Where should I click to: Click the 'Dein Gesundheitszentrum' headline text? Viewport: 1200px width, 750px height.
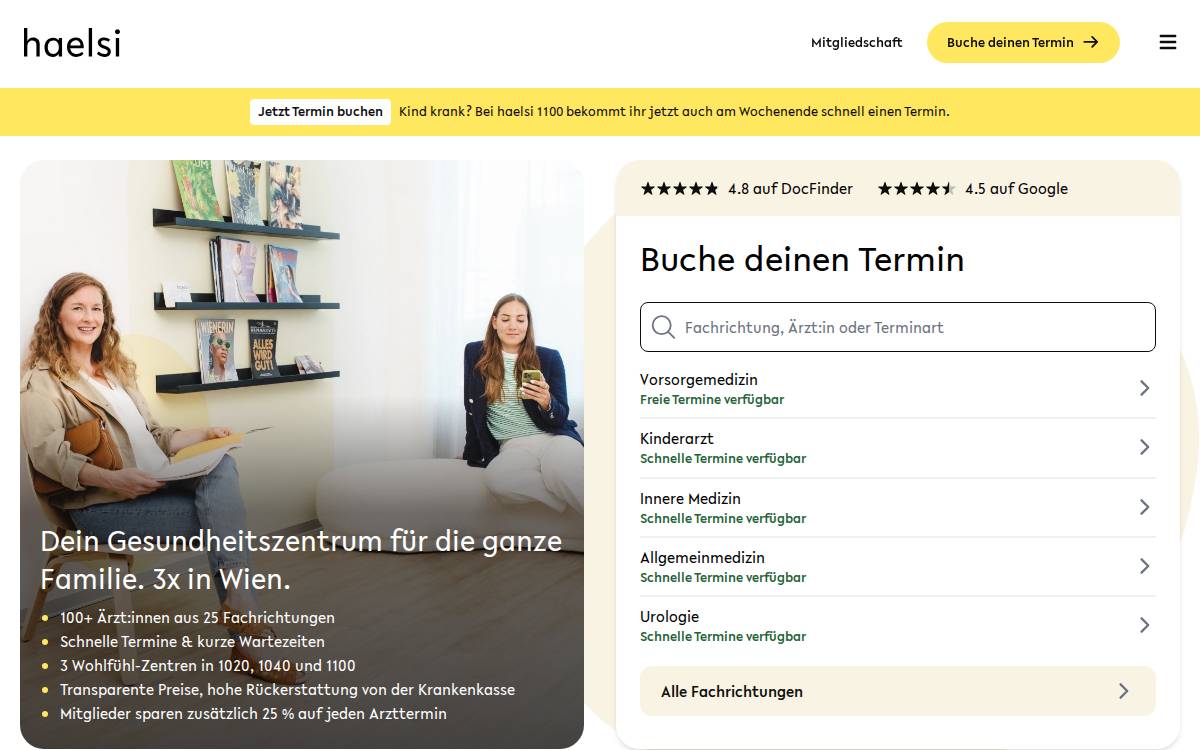[x=301, y=560]
